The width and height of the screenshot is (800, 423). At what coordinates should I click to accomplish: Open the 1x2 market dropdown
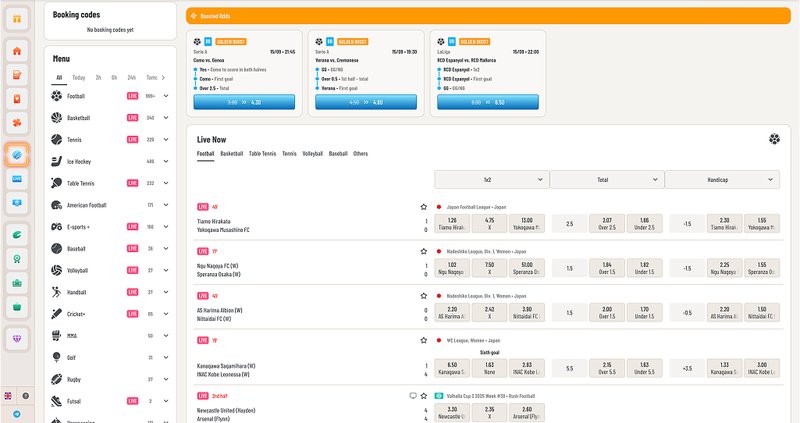(492, 180)
